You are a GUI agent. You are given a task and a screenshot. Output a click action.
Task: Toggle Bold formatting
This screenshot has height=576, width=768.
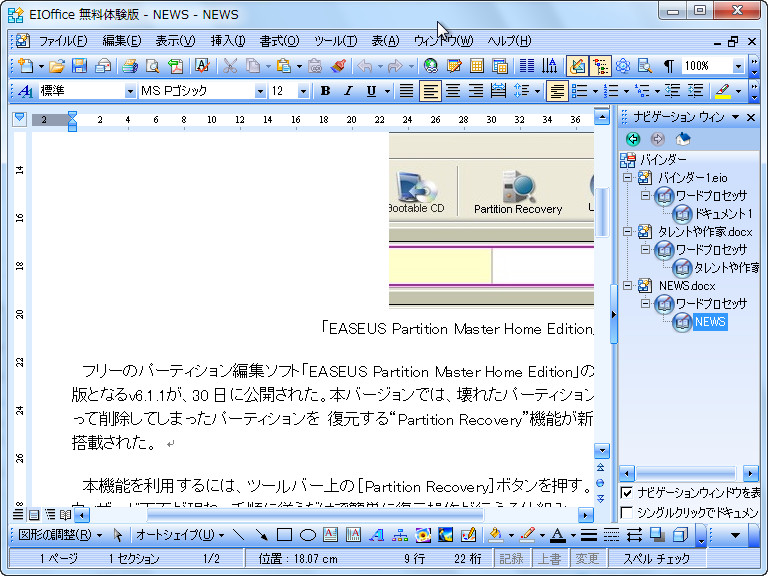click(325, 91)
